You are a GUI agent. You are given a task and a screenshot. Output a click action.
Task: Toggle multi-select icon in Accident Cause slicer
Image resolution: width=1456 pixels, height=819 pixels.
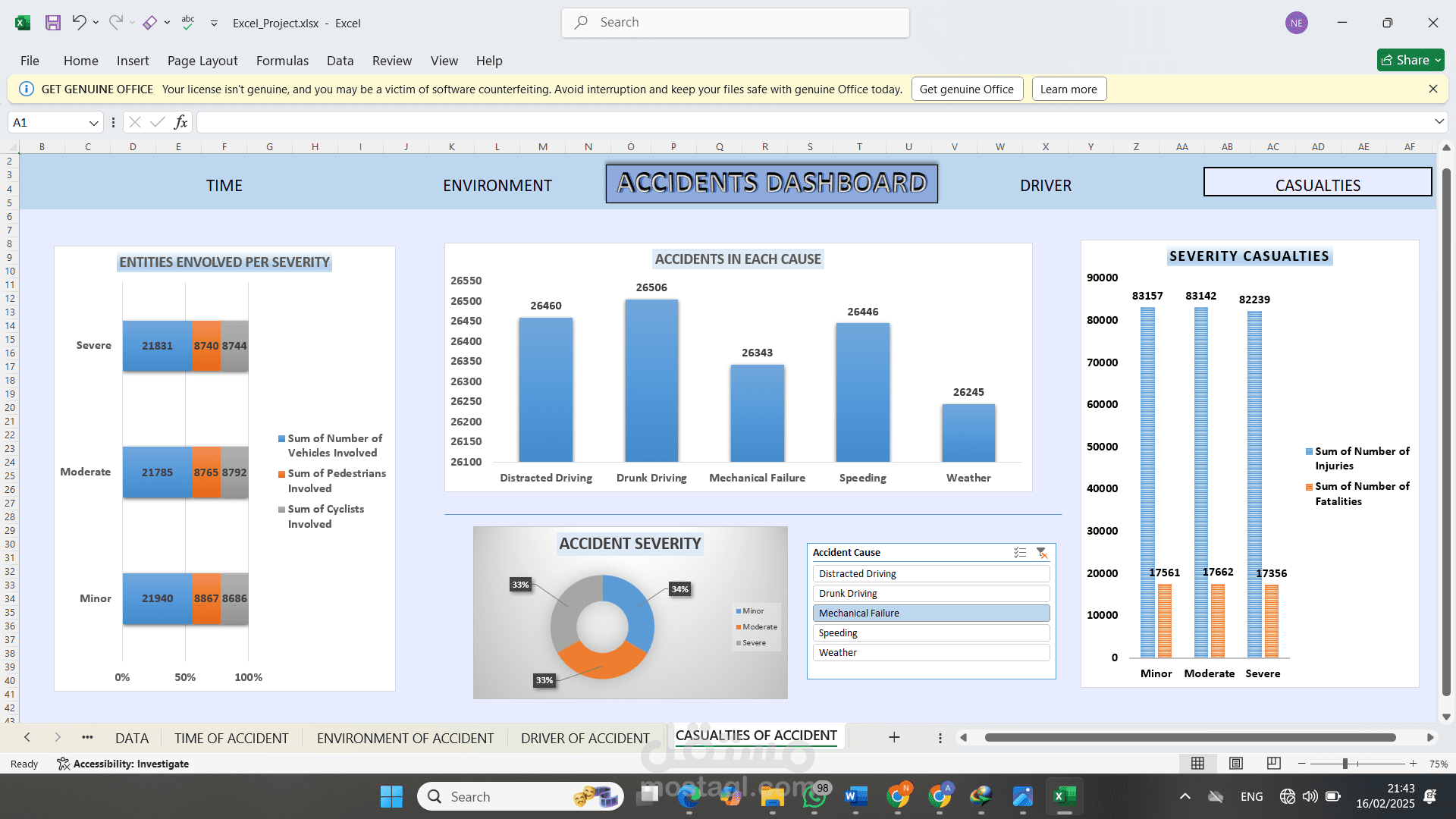[x=1020, y=553]
